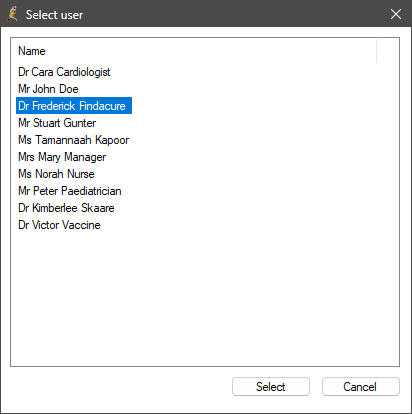Select Dr Cara Cardiologist from list
This screenshot has width=412, height=414.
64,72
